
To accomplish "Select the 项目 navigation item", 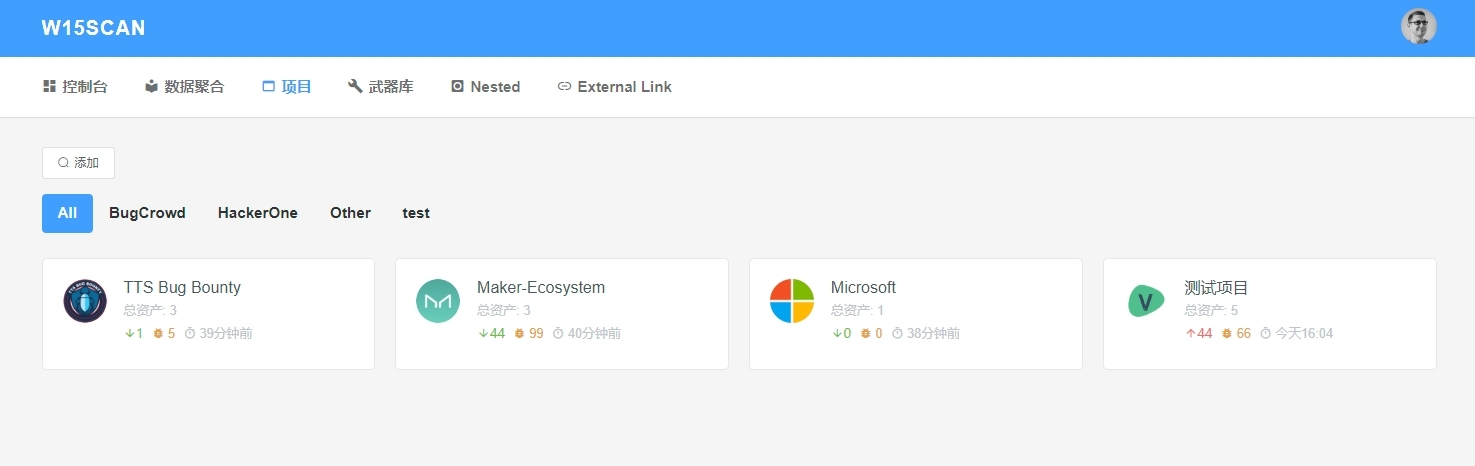I will click(286, 87).
